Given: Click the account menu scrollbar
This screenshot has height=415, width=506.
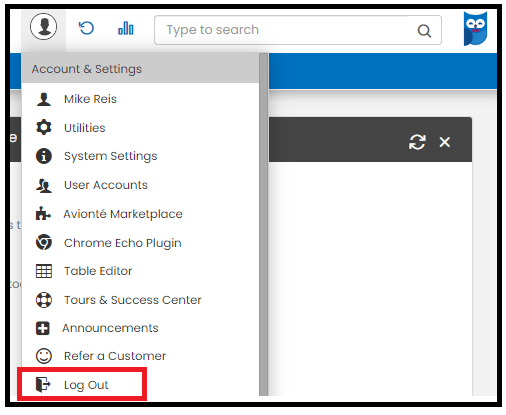Looking at the screenshot, I should [264, 224].
